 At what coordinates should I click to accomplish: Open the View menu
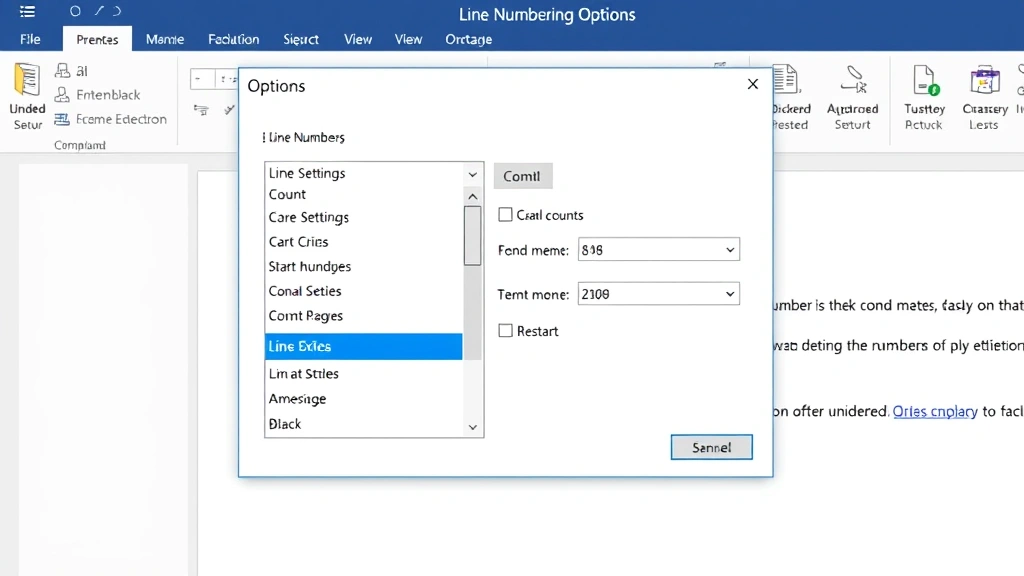(357, 39)
